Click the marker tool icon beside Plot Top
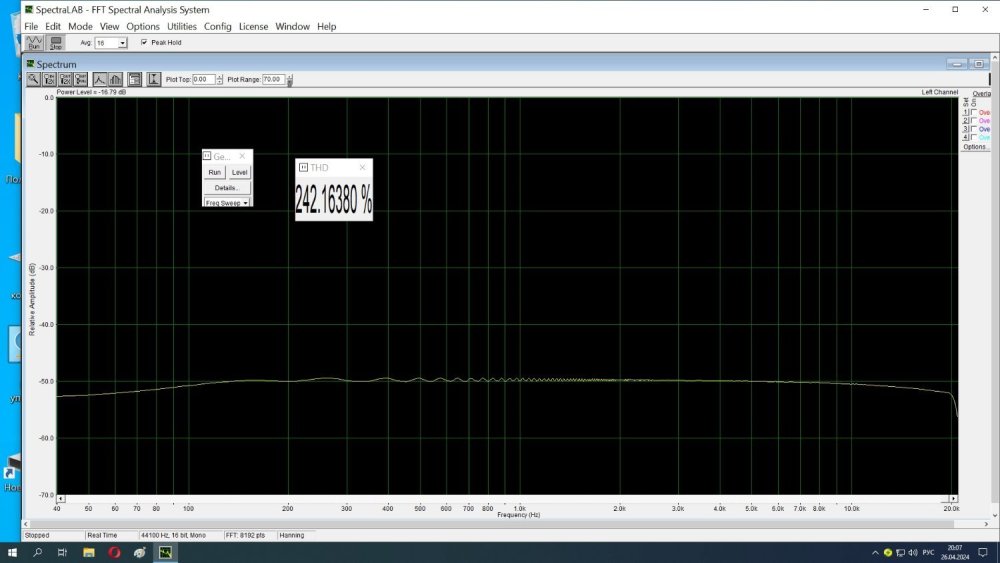1000x563 pixels. click(153, 79)
